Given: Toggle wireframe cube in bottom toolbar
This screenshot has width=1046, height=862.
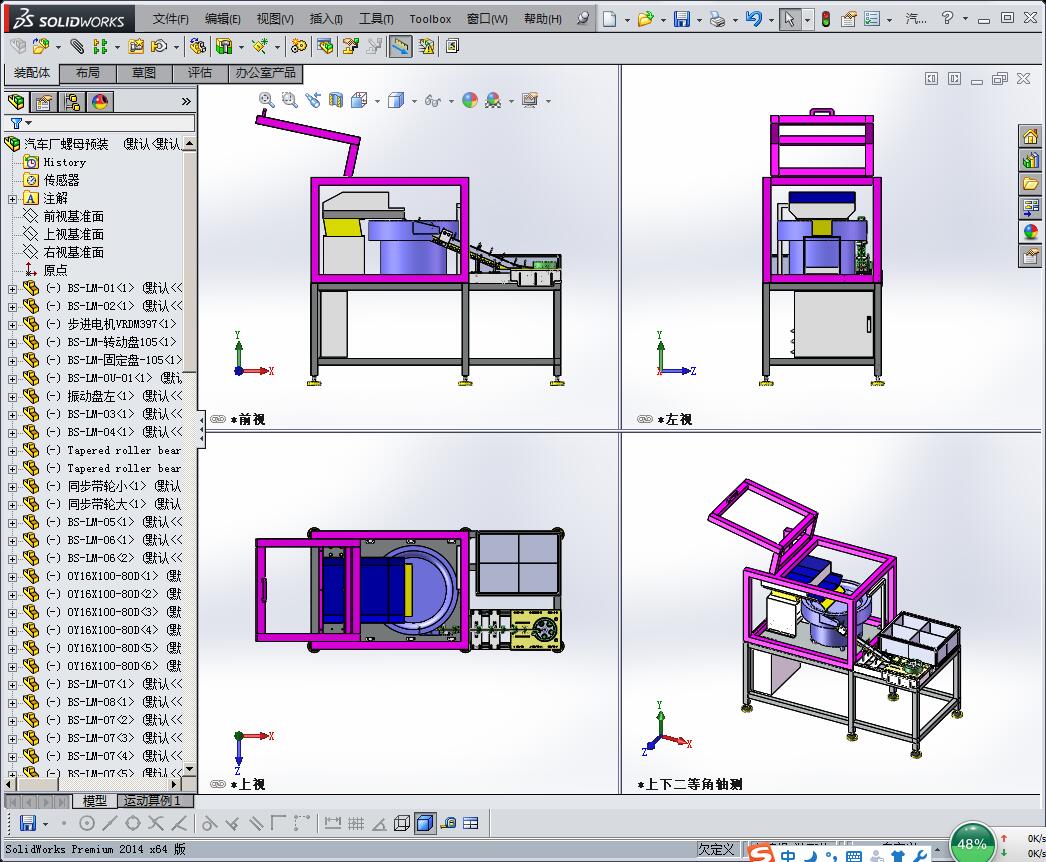Looking at the screenshot, I should (402, 823).
